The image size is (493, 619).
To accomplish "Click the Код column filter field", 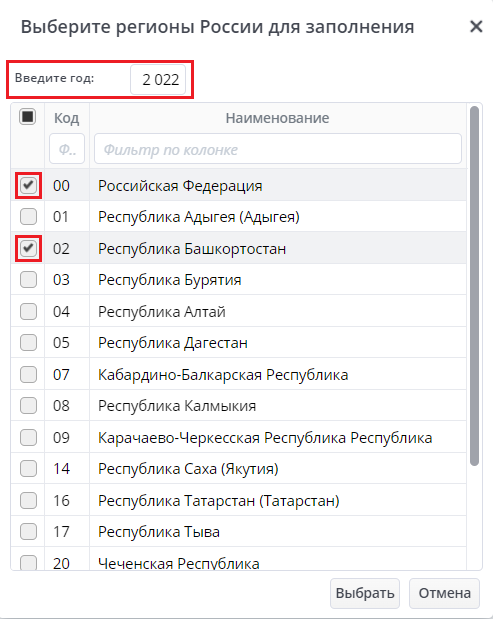I will point(67,149).
